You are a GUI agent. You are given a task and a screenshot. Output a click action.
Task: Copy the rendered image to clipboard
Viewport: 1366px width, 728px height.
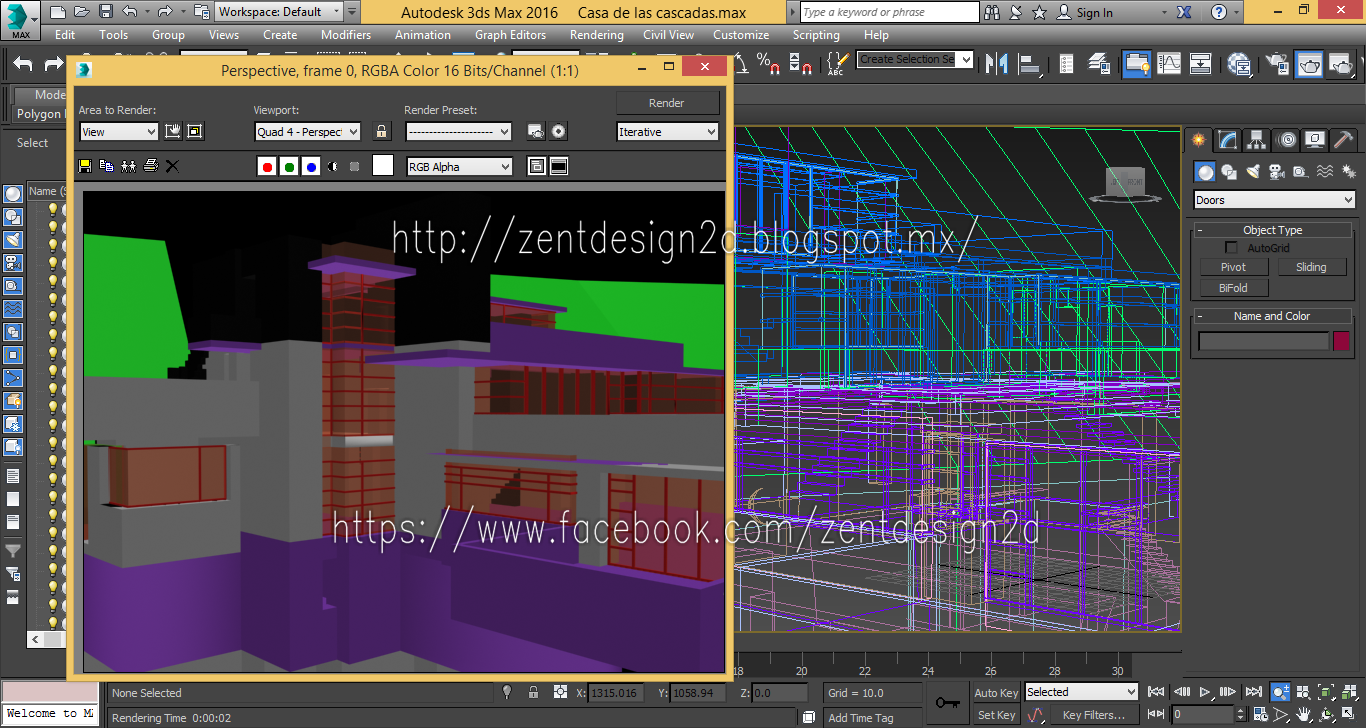point(106,166)
